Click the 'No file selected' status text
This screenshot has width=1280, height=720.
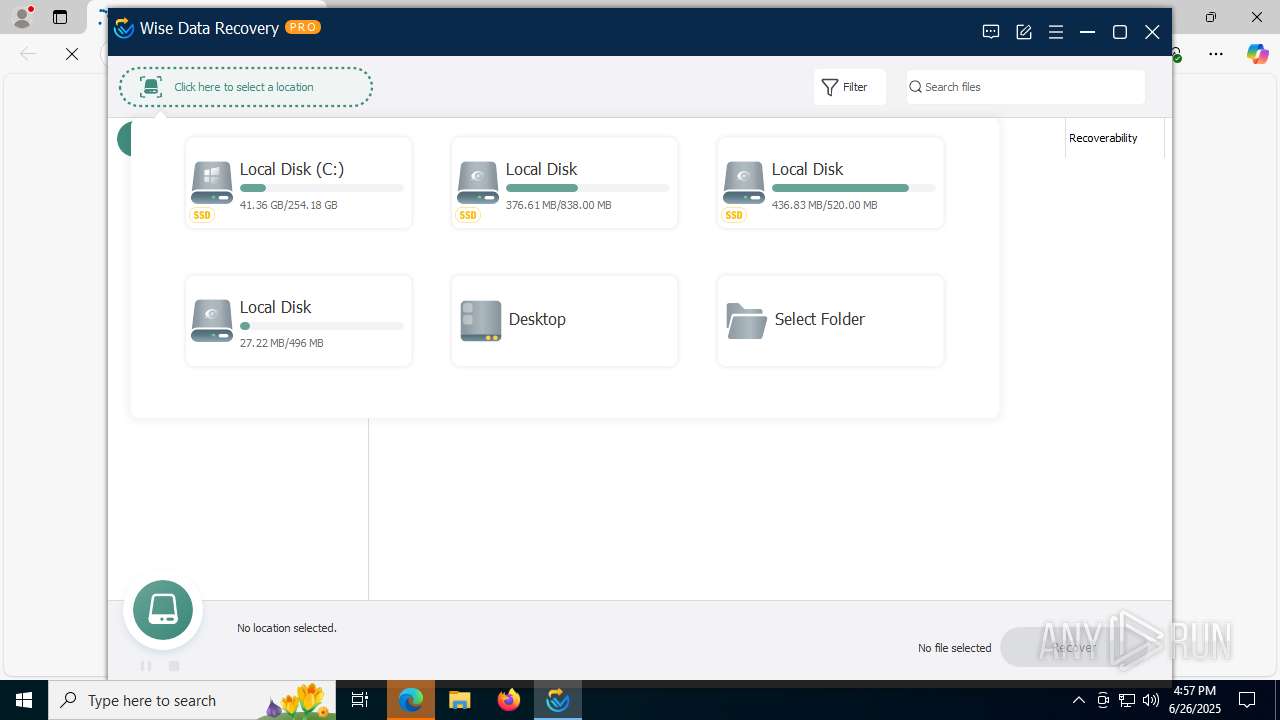click(955, 648)
